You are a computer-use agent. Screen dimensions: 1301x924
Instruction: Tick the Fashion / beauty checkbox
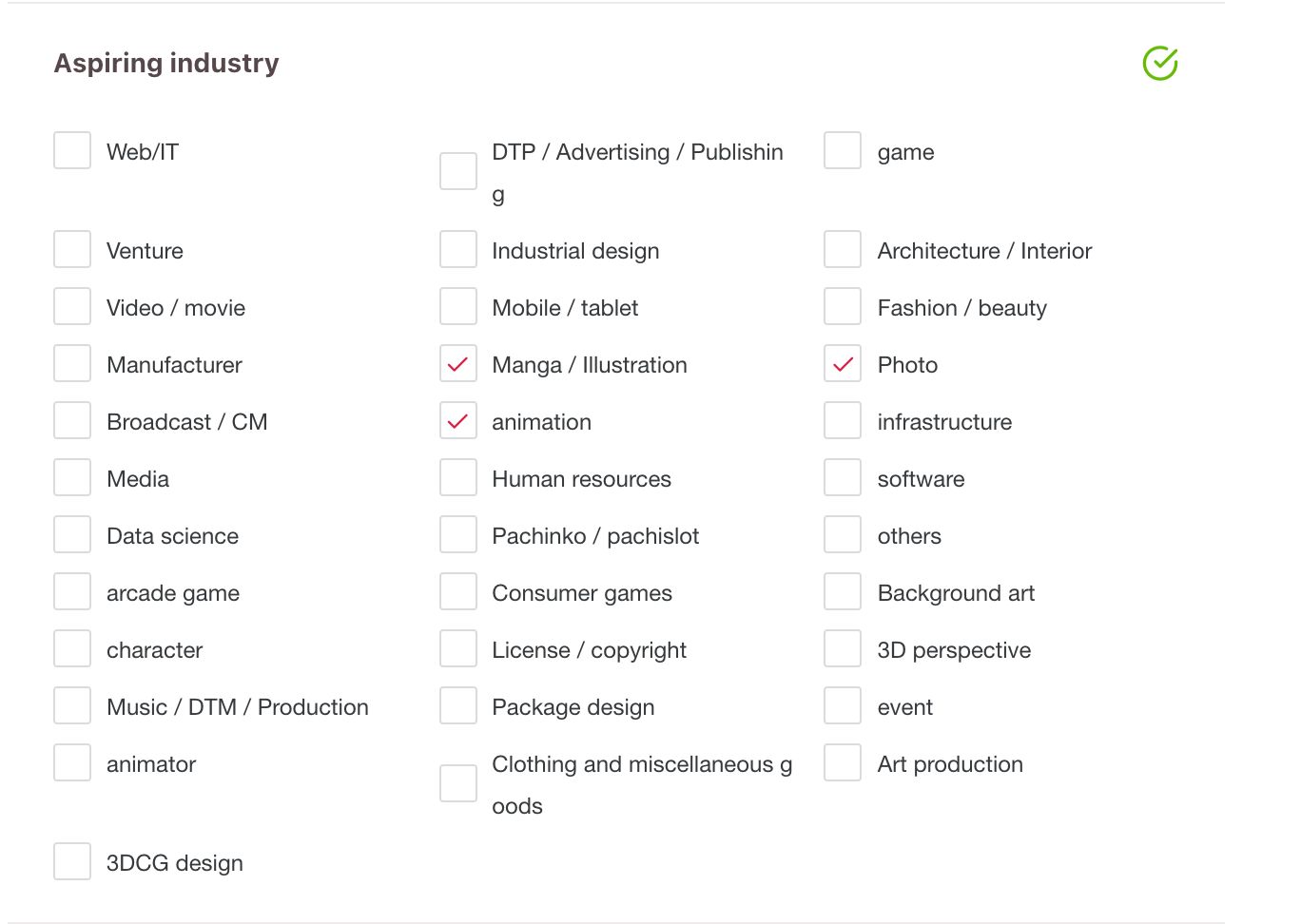pos(843,307)
